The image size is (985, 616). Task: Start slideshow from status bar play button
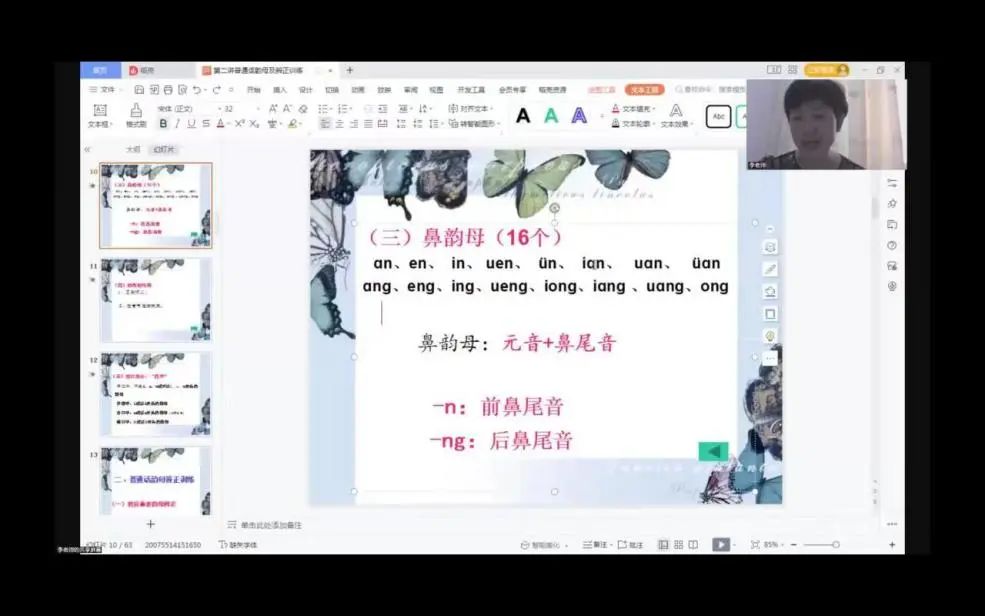[x=719, y=545]
